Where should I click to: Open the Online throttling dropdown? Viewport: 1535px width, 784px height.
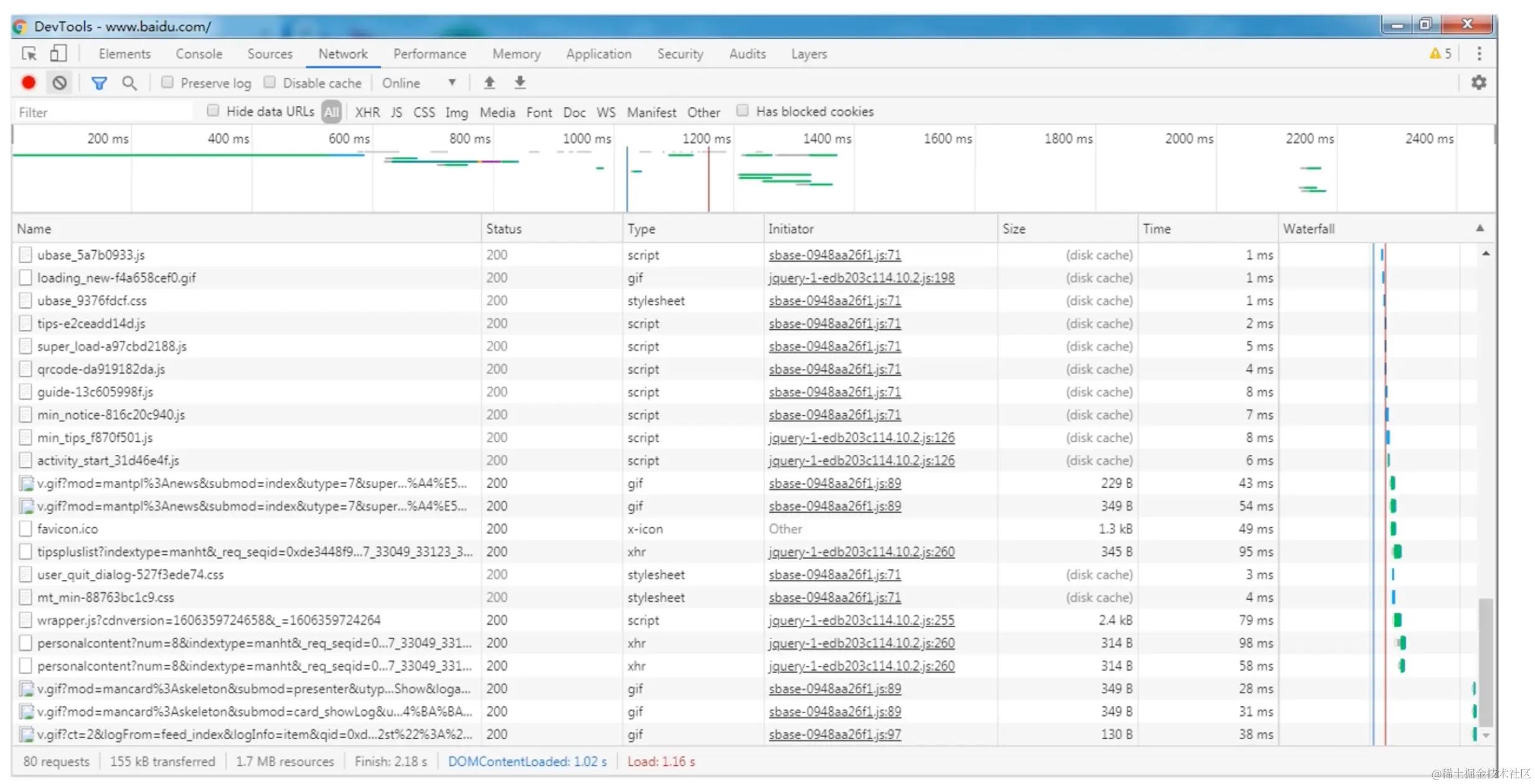point(419,83)
